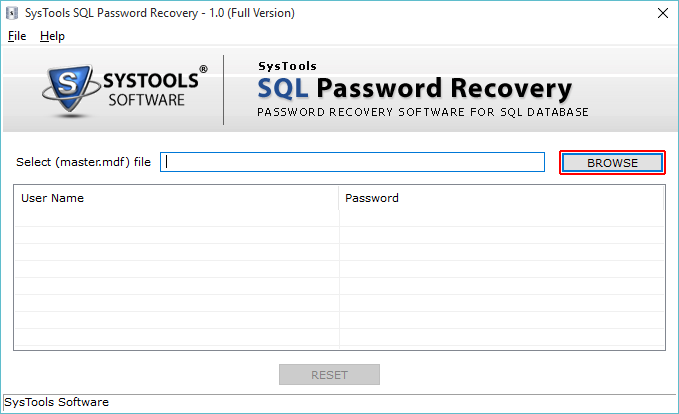This screenshot has width=679, height=414.
Task: Click the greyed-out RESET button
Action: pyautogui.click(x=329, y=375)
